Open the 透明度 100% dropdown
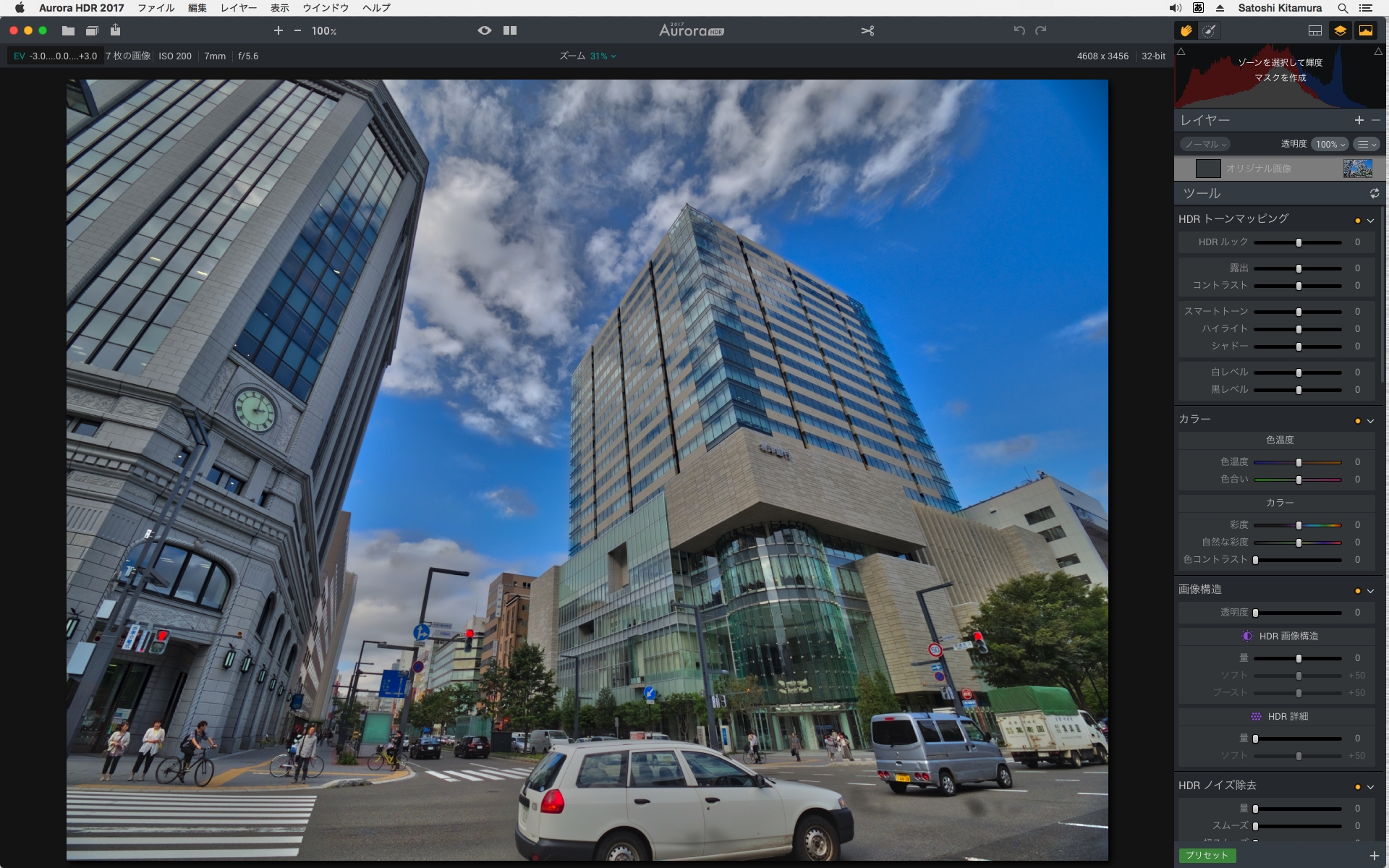Screen dimensions: 1389x868 click(1330, 144)
